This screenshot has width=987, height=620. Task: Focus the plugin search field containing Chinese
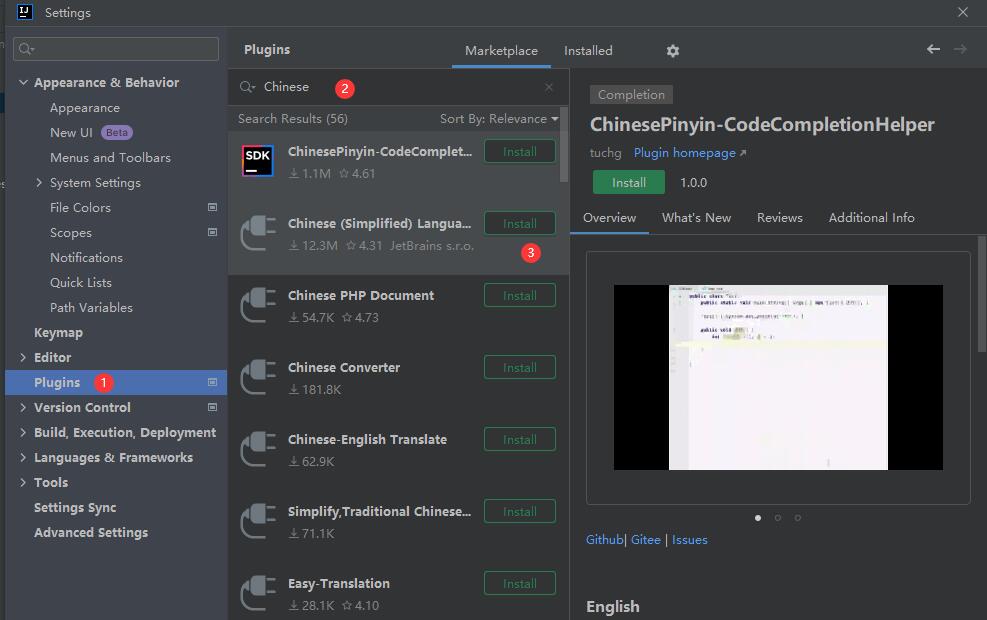tap(397, 87)
